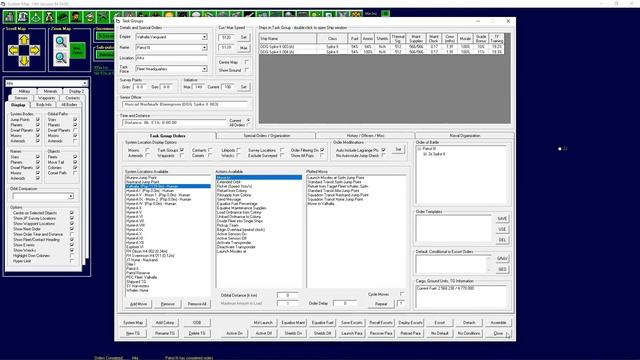Click the Orbital Distance input field
Screen dimensions: 640x360
click(287, 295)
